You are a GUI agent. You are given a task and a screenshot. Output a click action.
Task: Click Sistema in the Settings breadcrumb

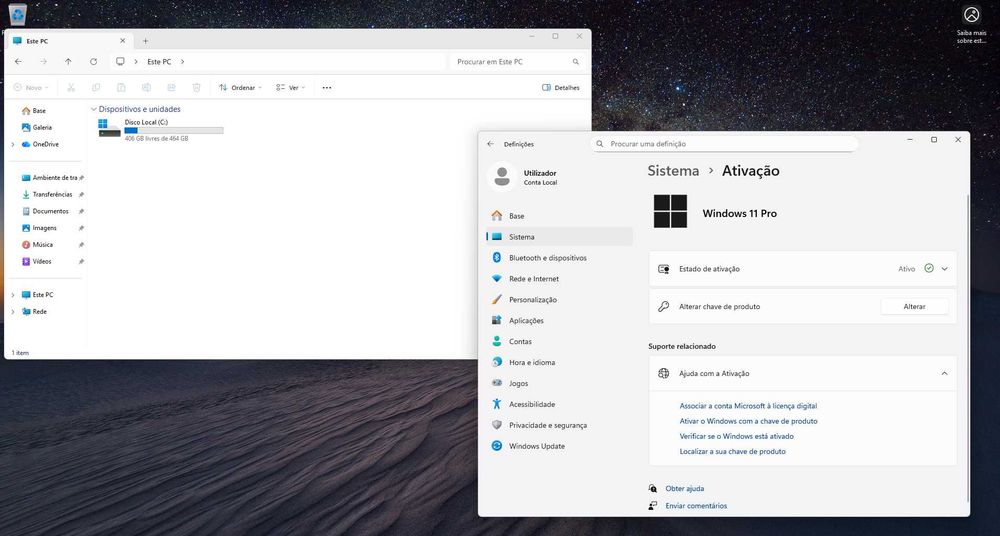[673, 171]
